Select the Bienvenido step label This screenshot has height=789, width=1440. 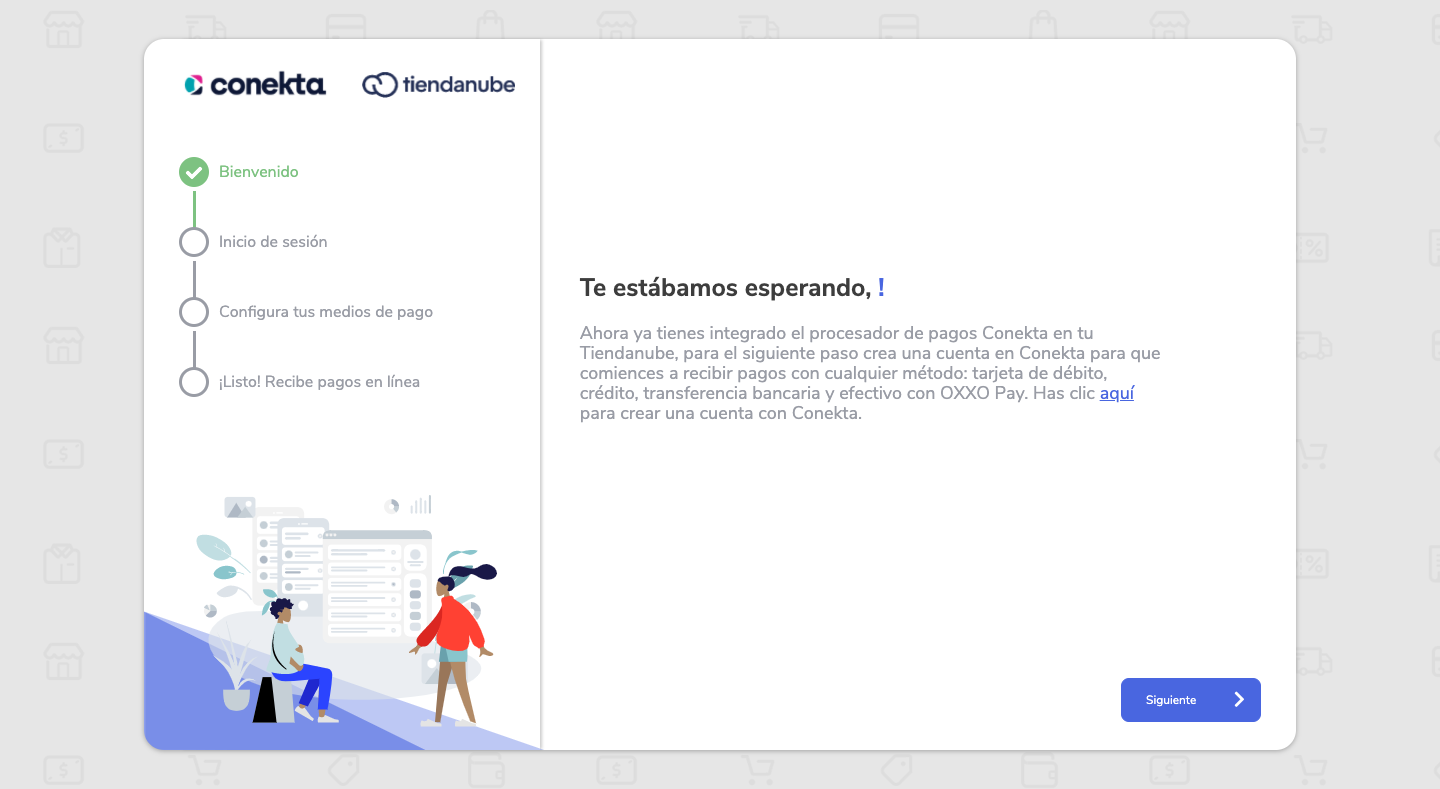point(259,172)
